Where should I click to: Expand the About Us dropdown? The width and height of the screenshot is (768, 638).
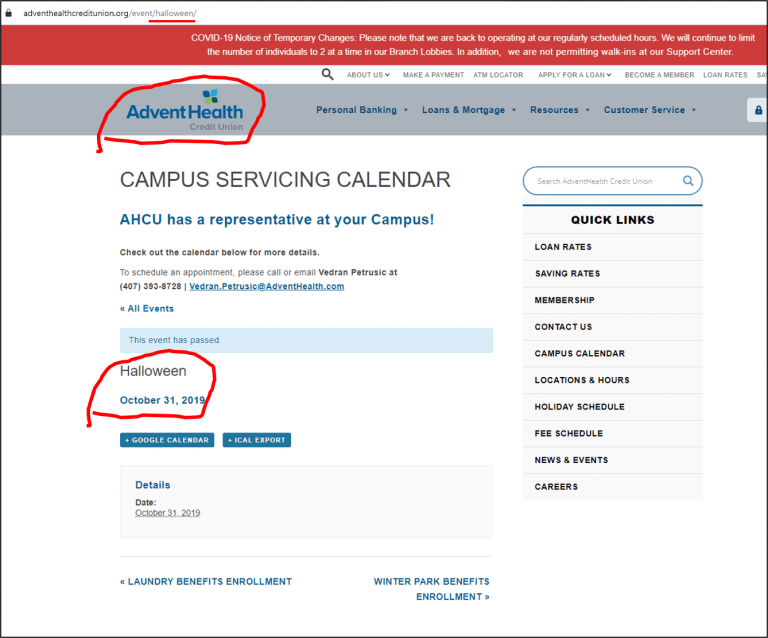[x=368, y=75]
